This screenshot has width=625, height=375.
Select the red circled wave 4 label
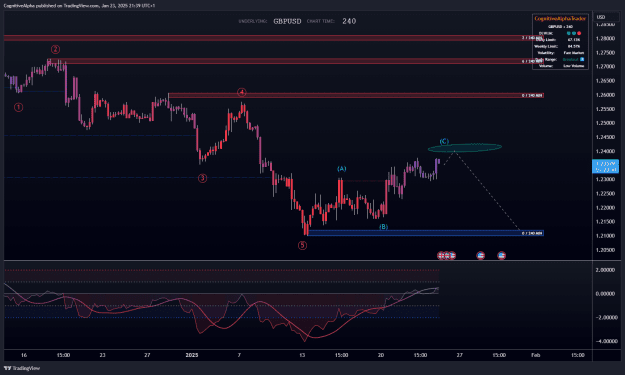[242, 92]
